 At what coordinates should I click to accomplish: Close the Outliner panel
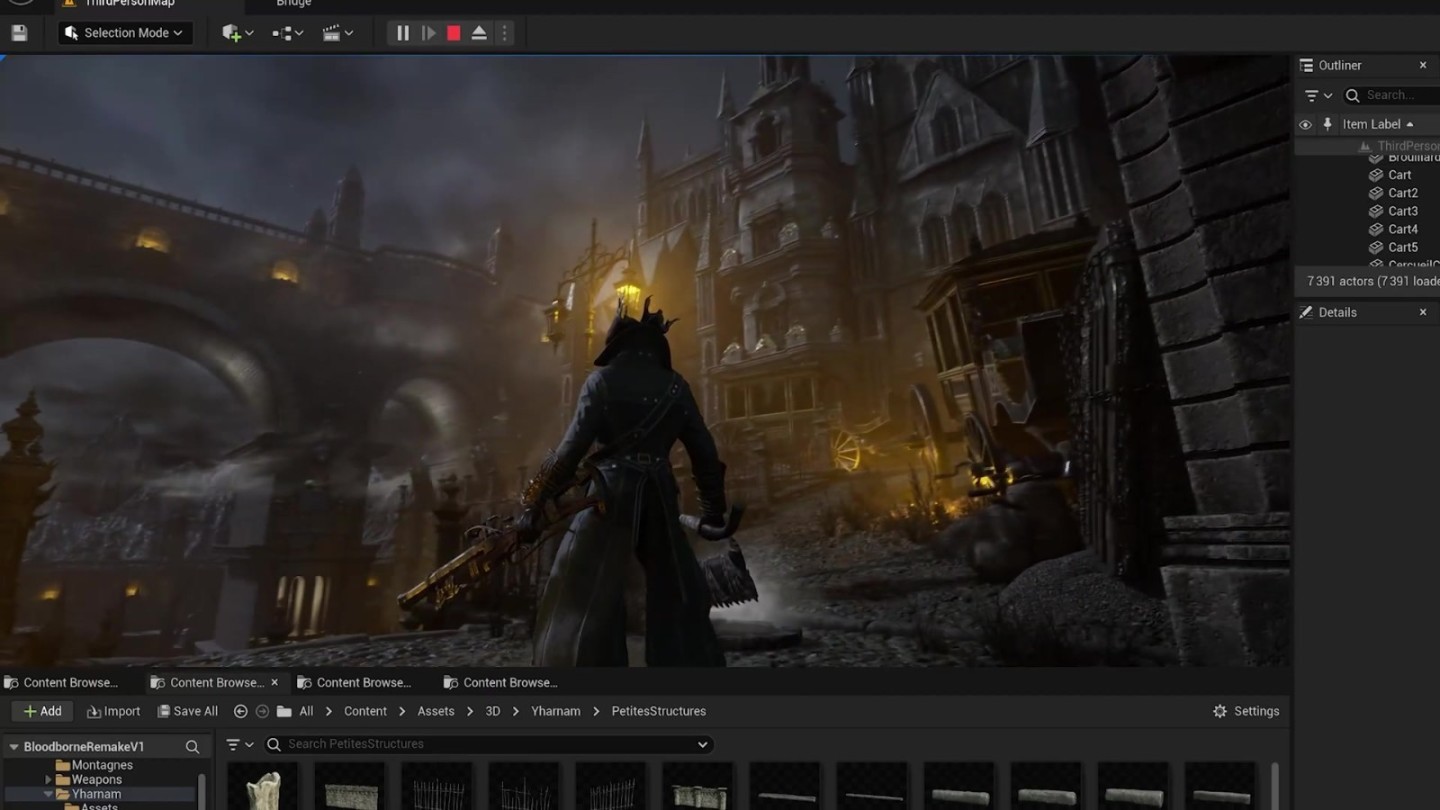tap(1423, 65)
